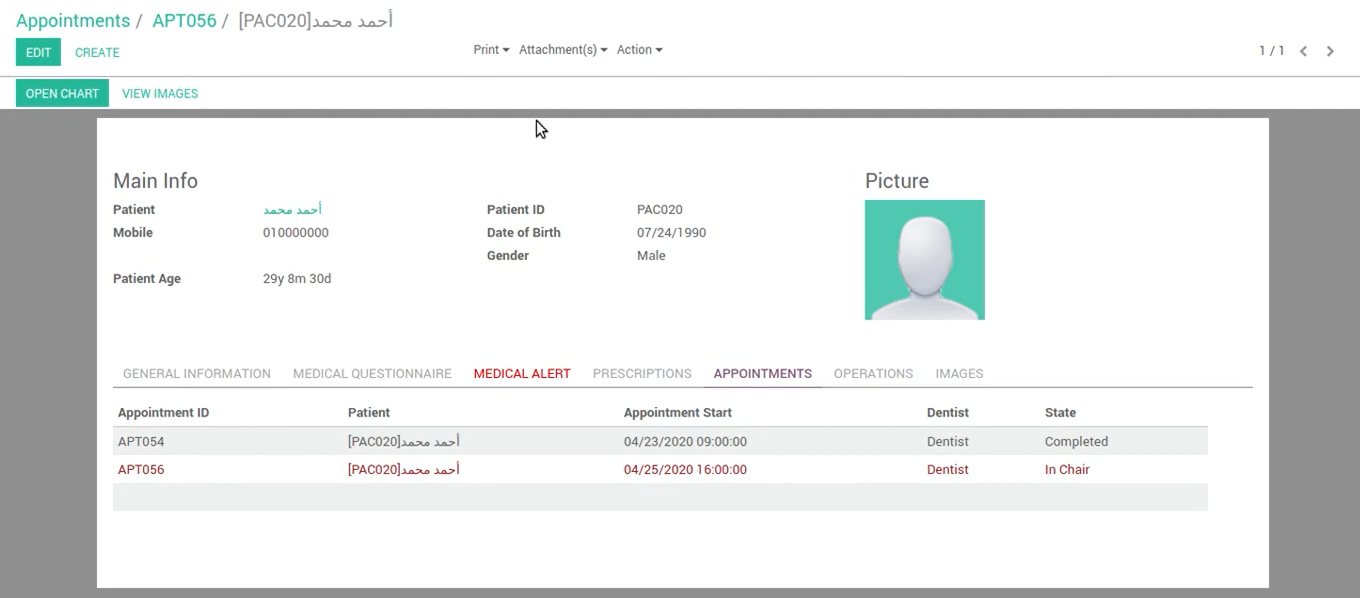Open the Operations tab

point(873,374)
